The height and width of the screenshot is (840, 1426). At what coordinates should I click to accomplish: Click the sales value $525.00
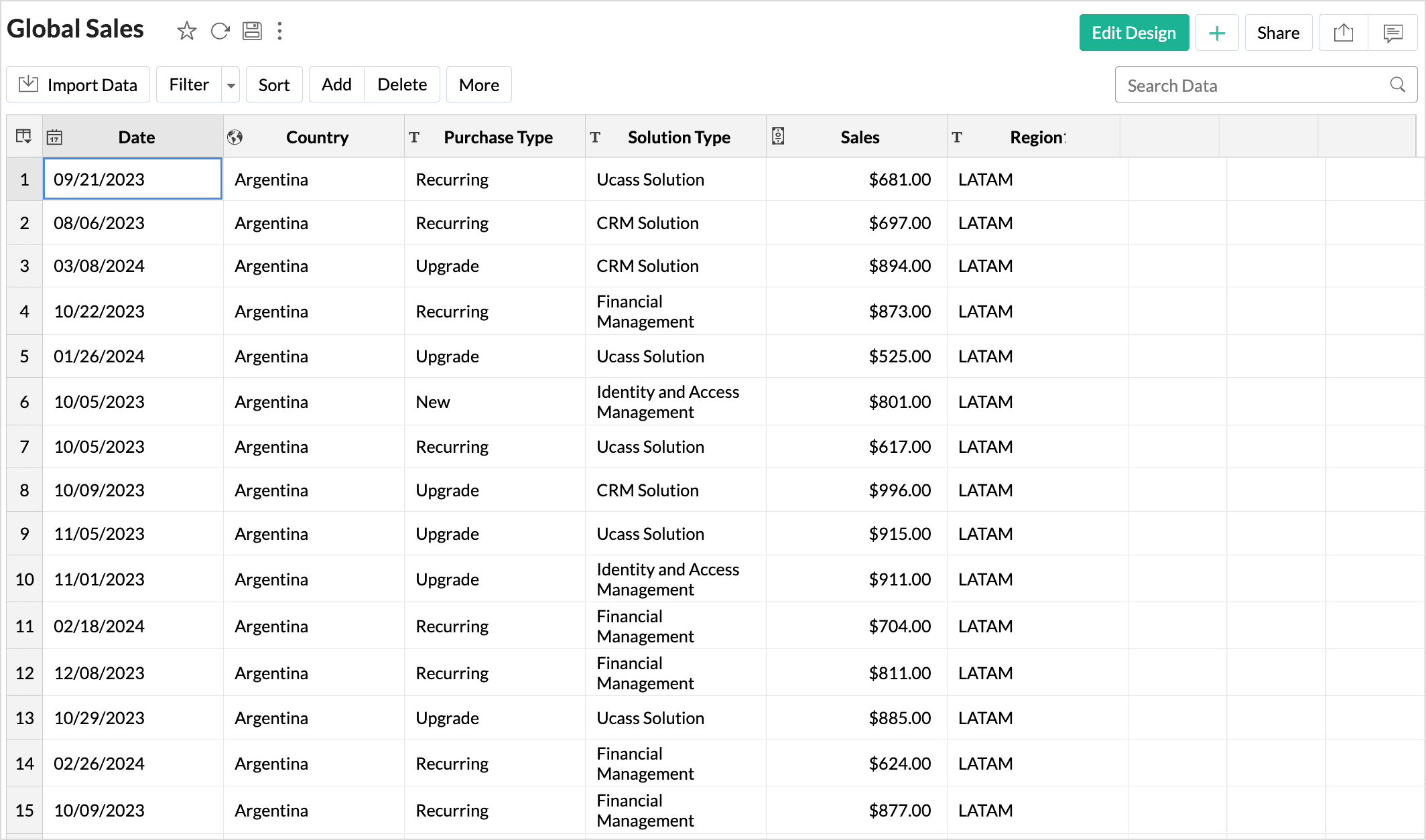[899, 356]
